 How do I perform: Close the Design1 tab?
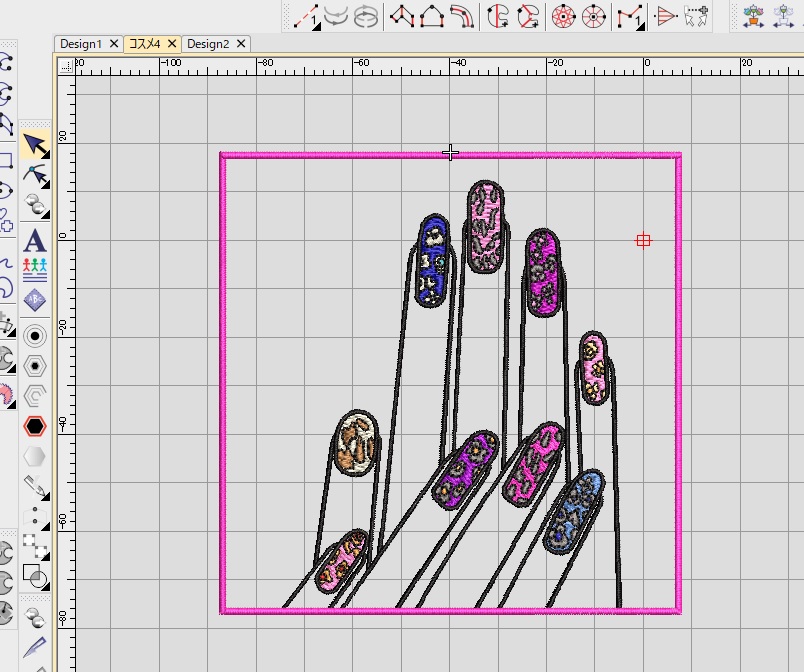(x=114, y=44)
